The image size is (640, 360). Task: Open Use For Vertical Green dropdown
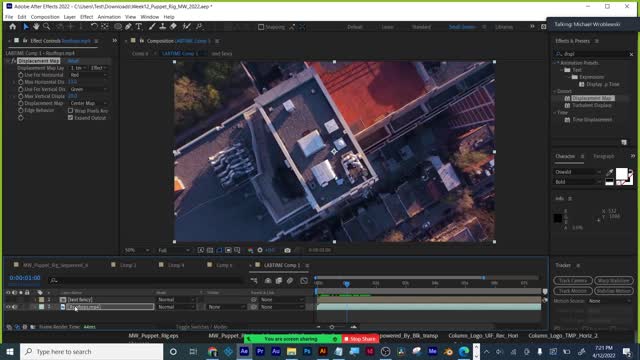click(x=88, y=89)
